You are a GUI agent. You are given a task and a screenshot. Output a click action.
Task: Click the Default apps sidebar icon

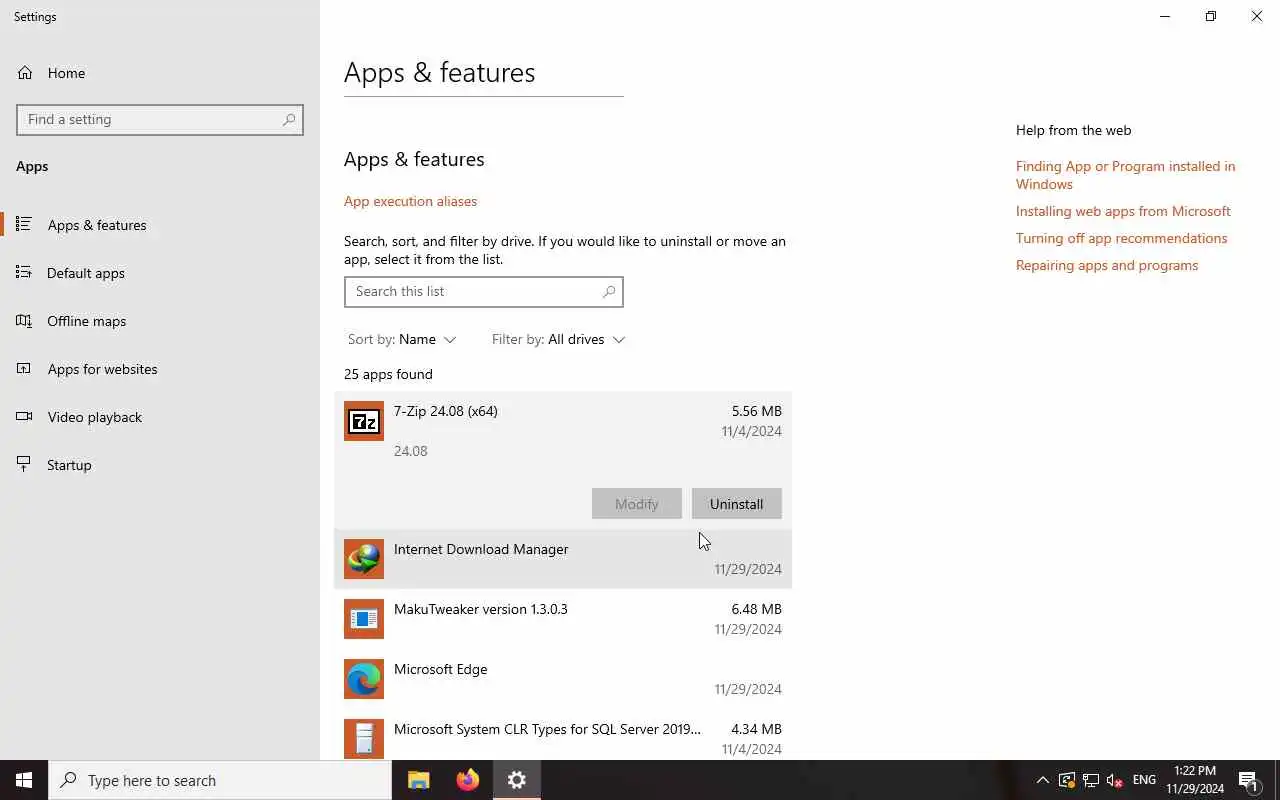[x=24, y=273]
